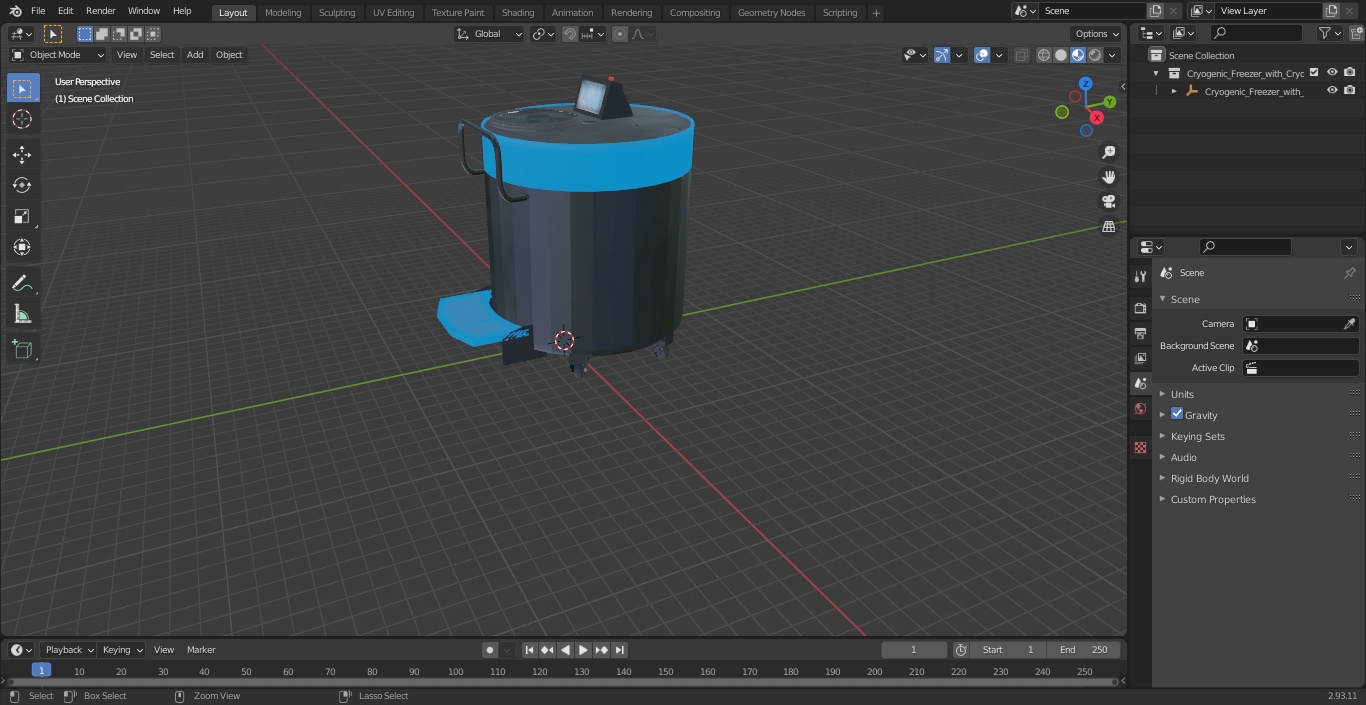Click the Camera field eyedropper
Screen dimensions: 1366x705
(1349, 324)
